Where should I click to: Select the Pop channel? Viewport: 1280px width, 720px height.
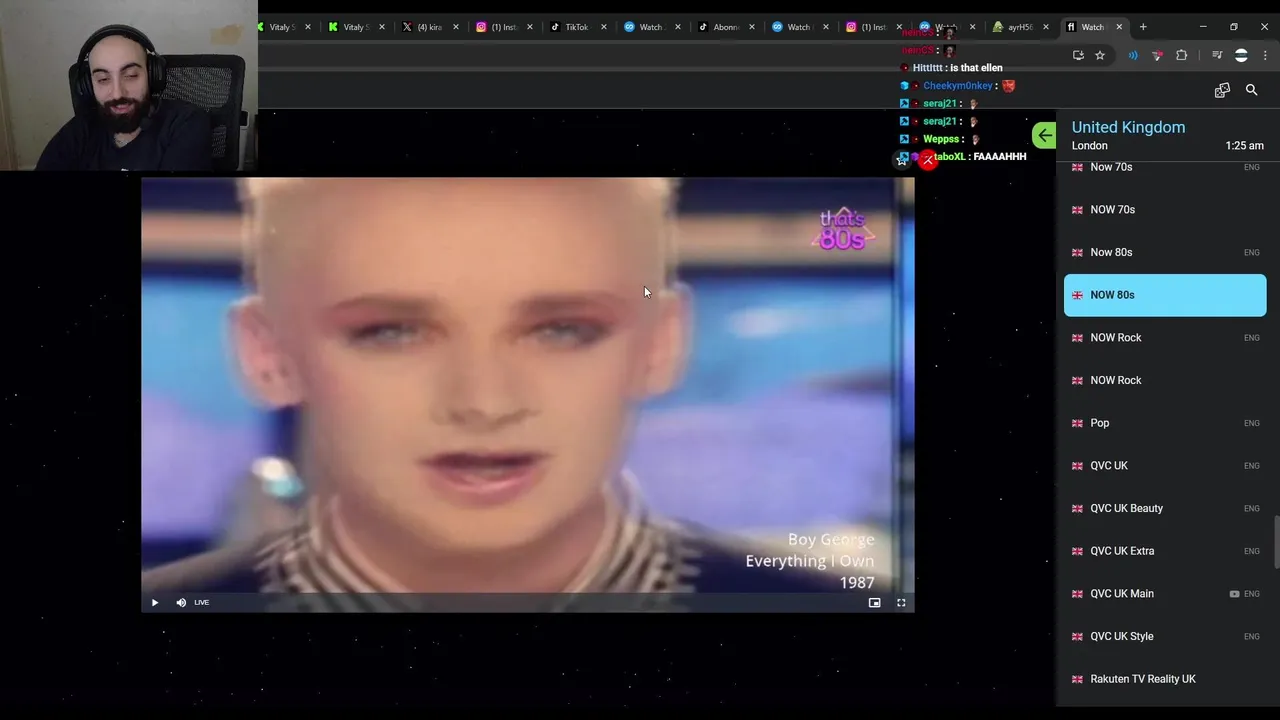pyautogui.click(x=1165, y=423)
